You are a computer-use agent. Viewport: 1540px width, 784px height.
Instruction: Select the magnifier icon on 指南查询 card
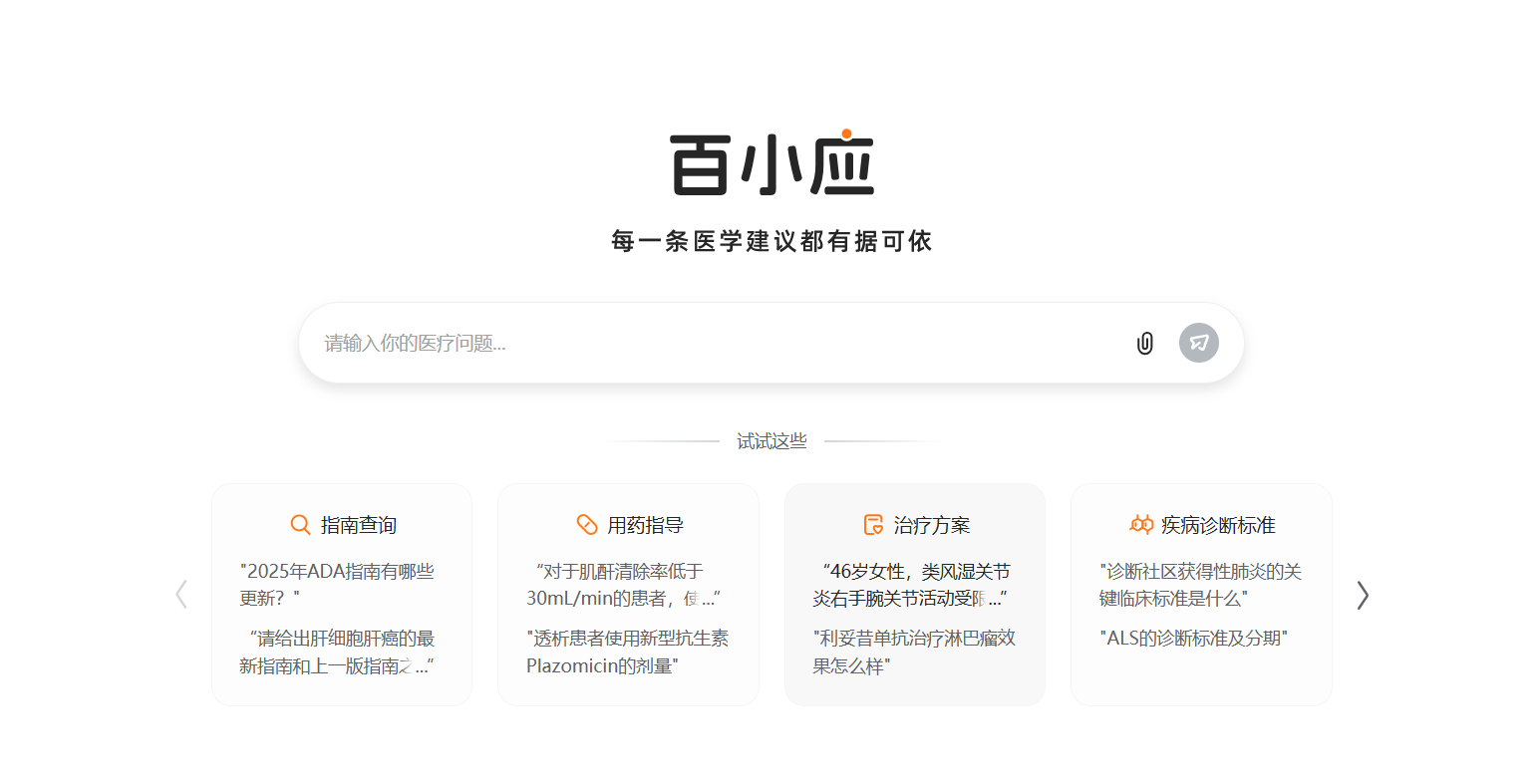(299, 524)
